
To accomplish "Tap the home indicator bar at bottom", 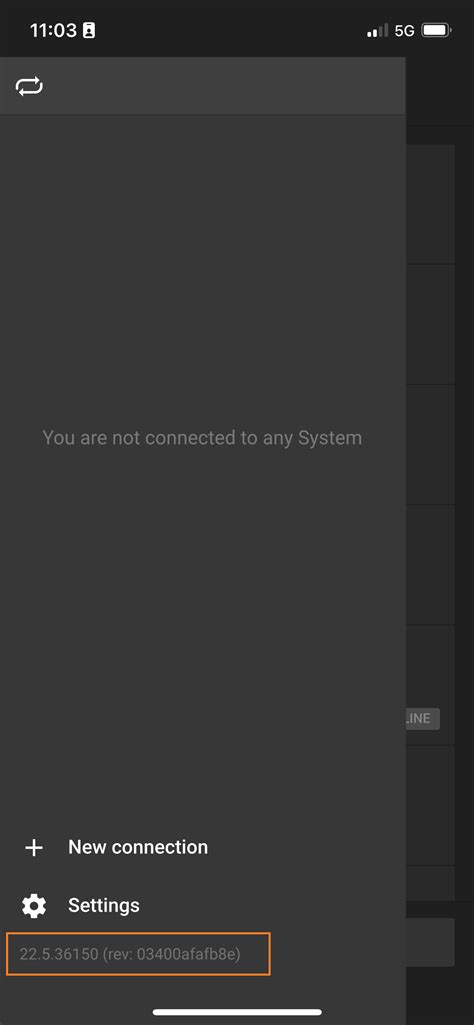I will [237, 1012].
